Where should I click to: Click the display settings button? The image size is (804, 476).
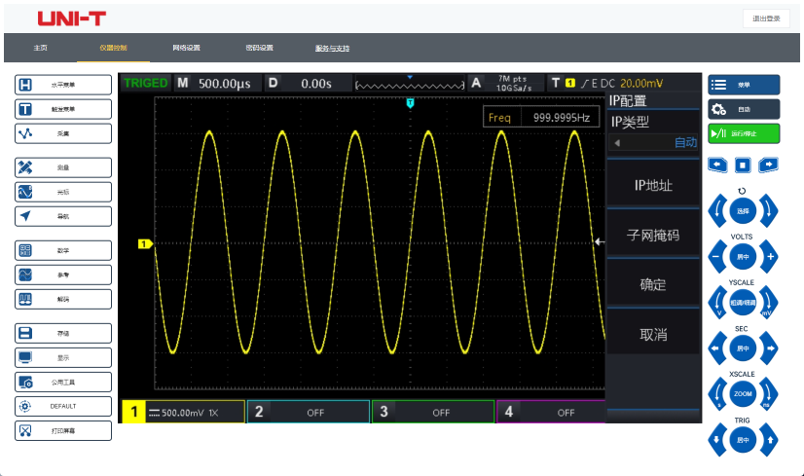62,357
